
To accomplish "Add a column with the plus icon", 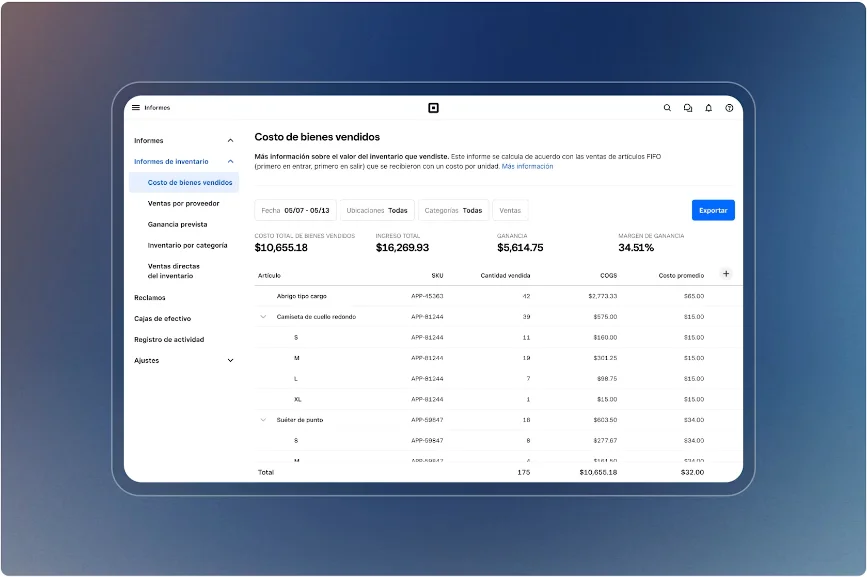I will [726, 274].
